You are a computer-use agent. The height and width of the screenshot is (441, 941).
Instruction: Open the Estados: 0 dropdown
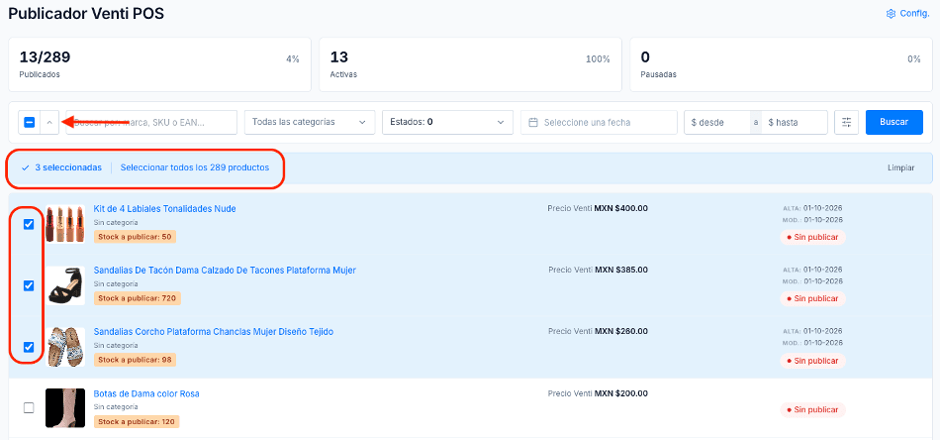(448, 122)
